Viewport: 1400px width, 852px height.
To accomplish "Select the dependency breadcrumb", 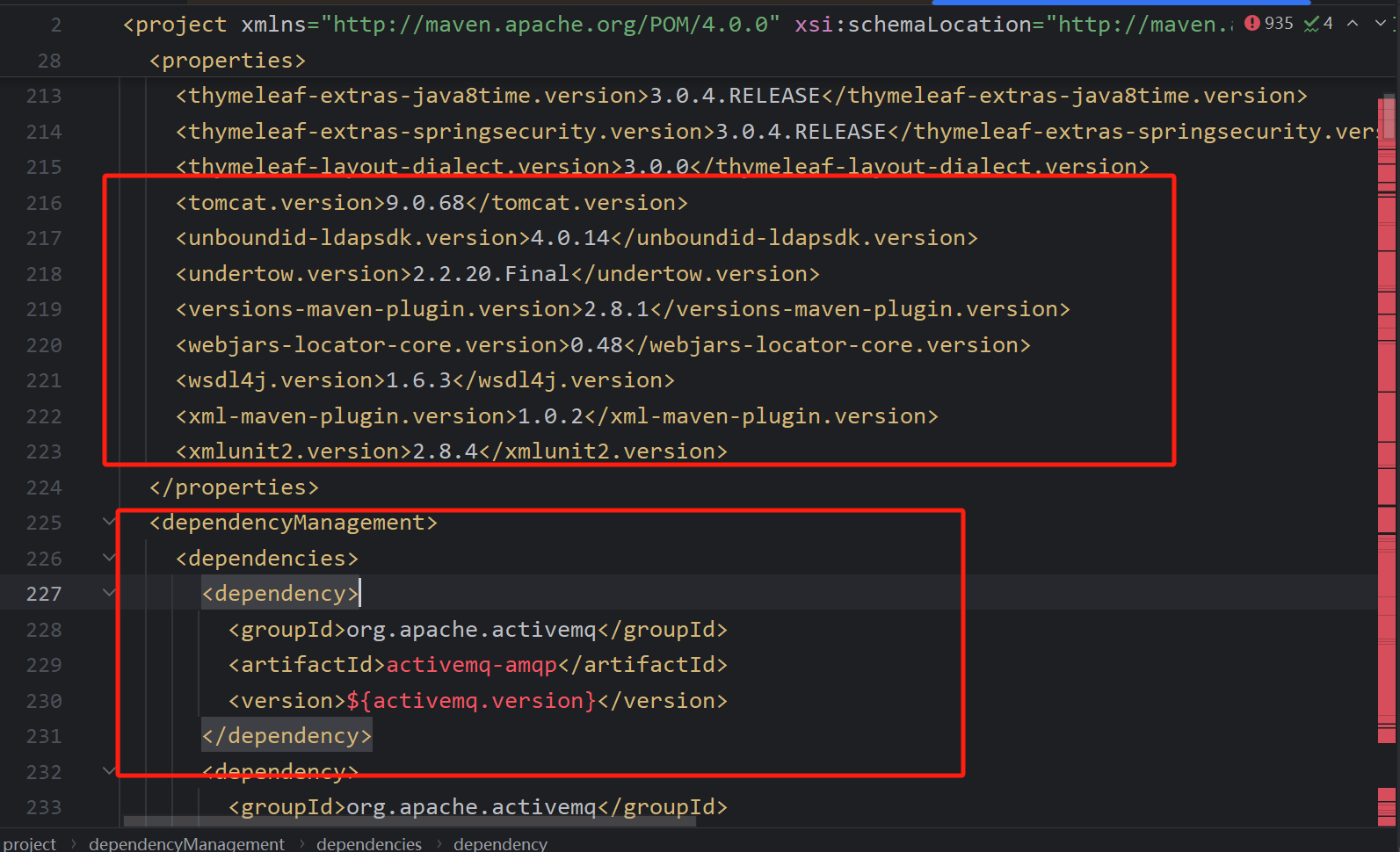I will pos(500,843).
